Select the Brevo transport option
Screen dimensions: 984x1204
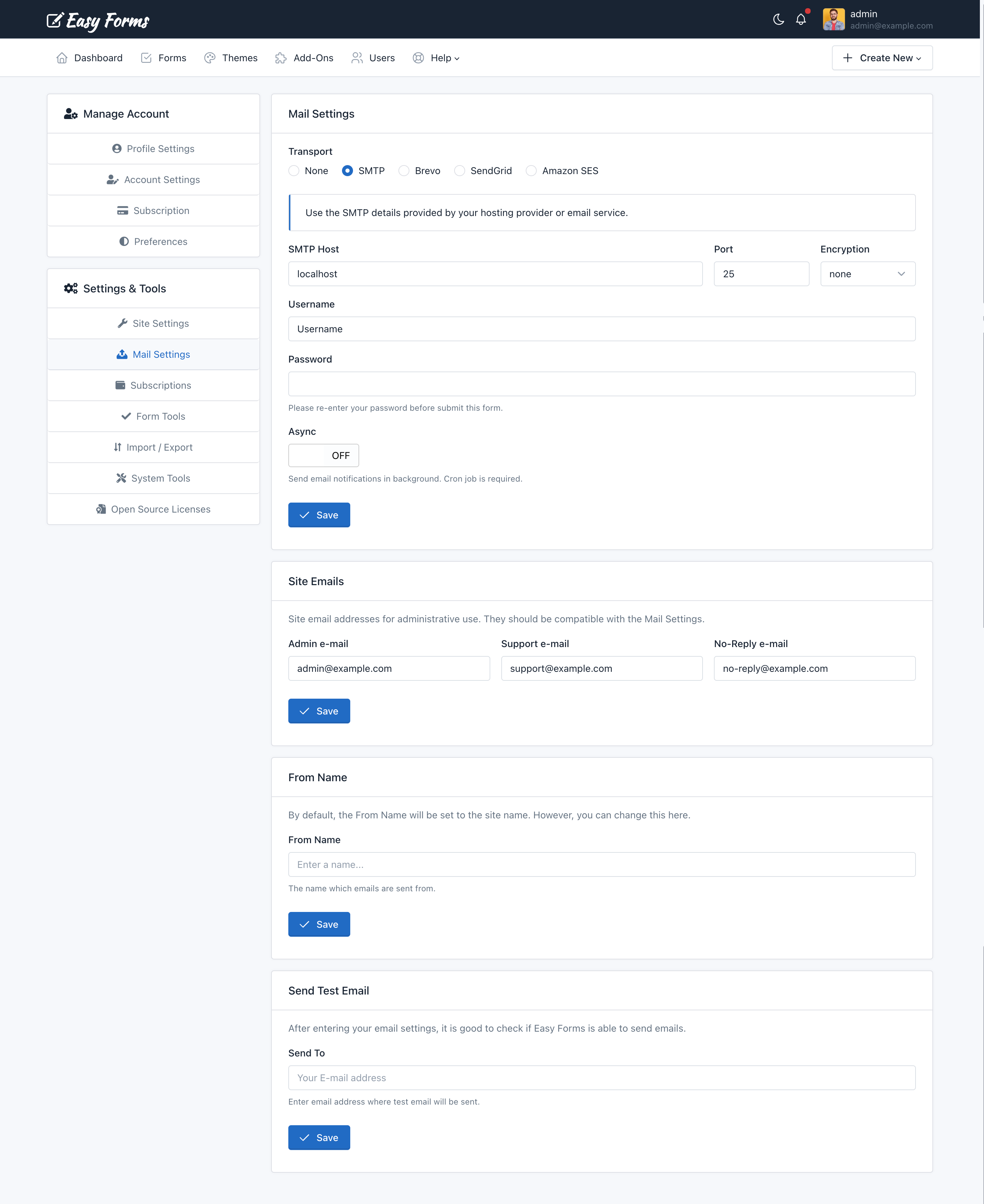click(404, 170)
